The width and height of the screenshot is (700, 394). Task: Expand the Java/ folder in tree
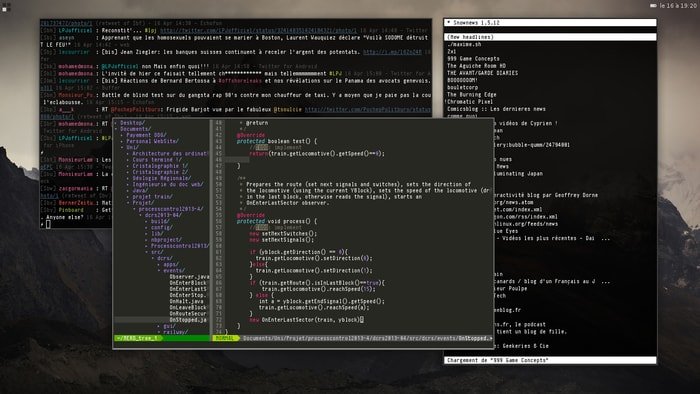click(140, 191)
